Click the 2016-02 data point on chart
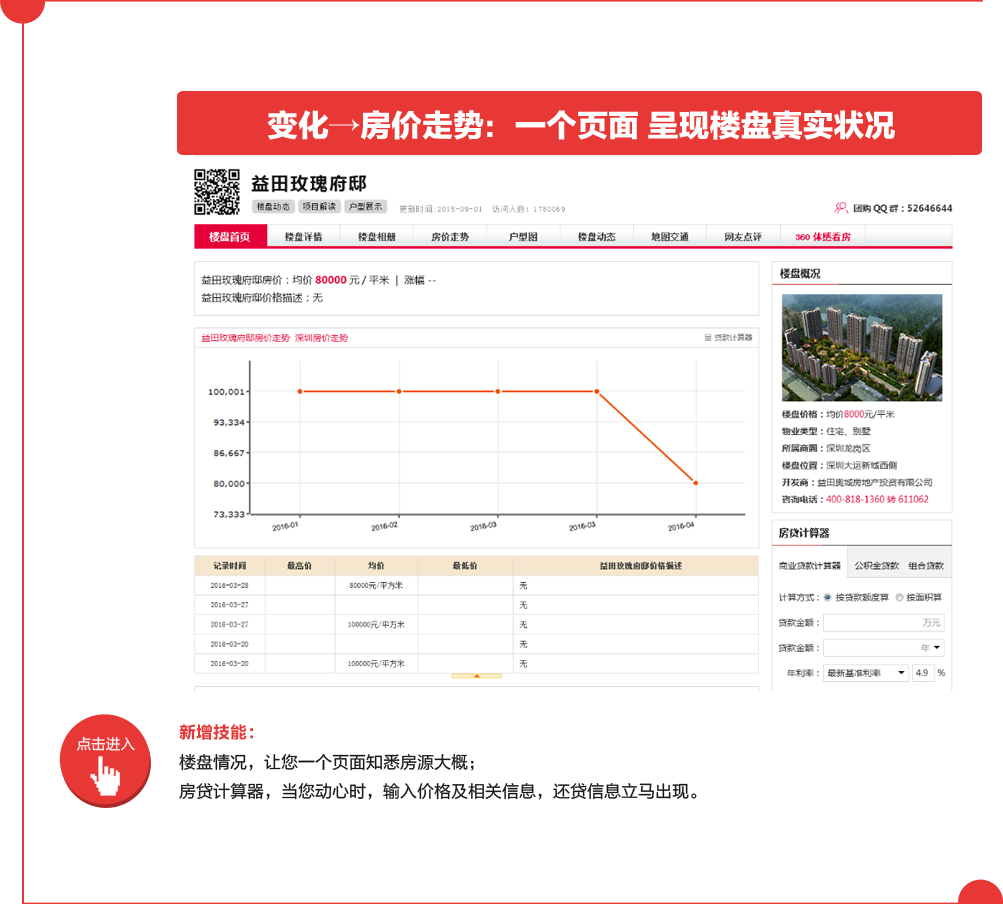Viewport: 1003px width, 904px height. (399, 392)
